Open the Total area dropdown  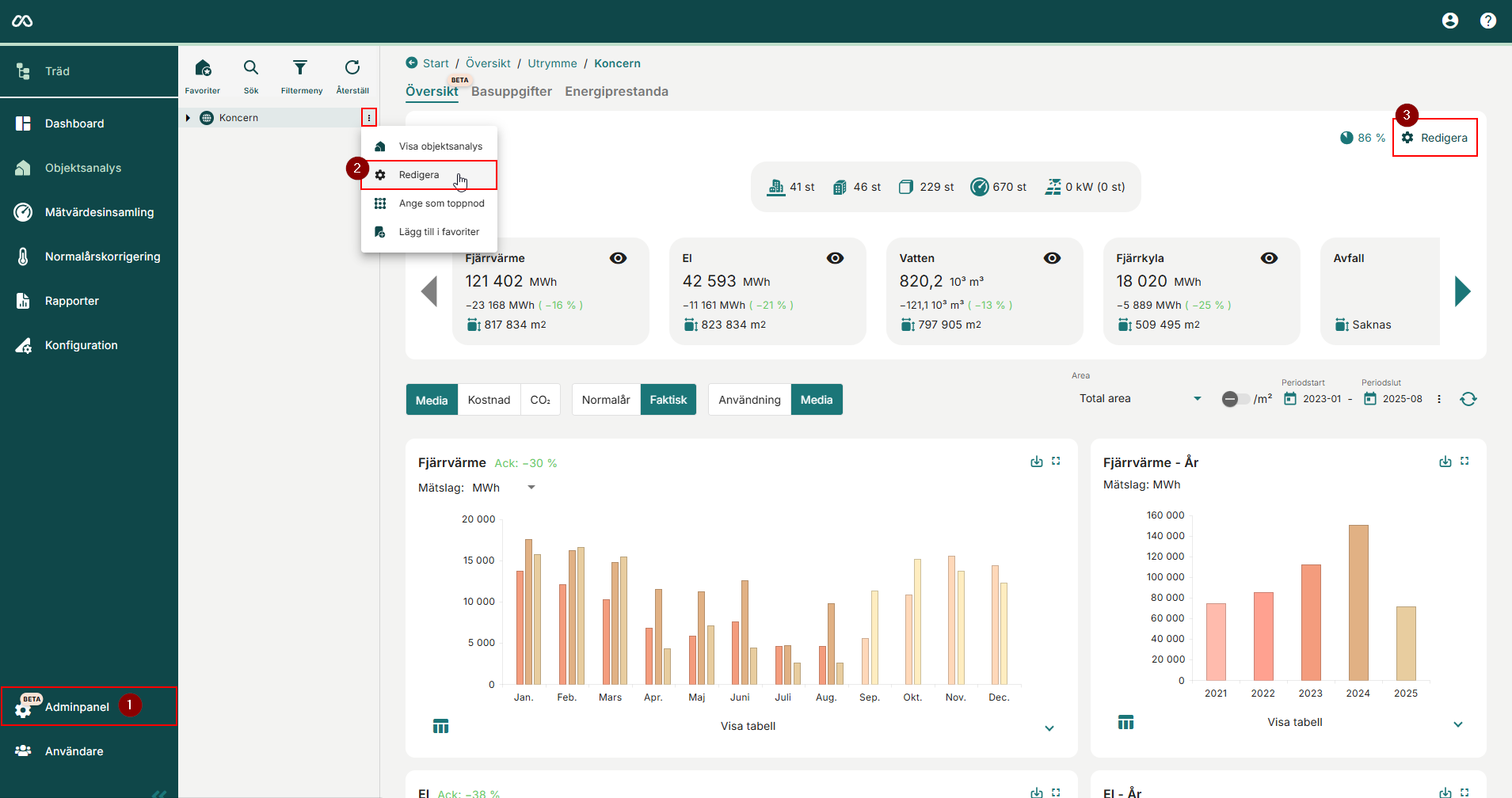(1139, 398)
